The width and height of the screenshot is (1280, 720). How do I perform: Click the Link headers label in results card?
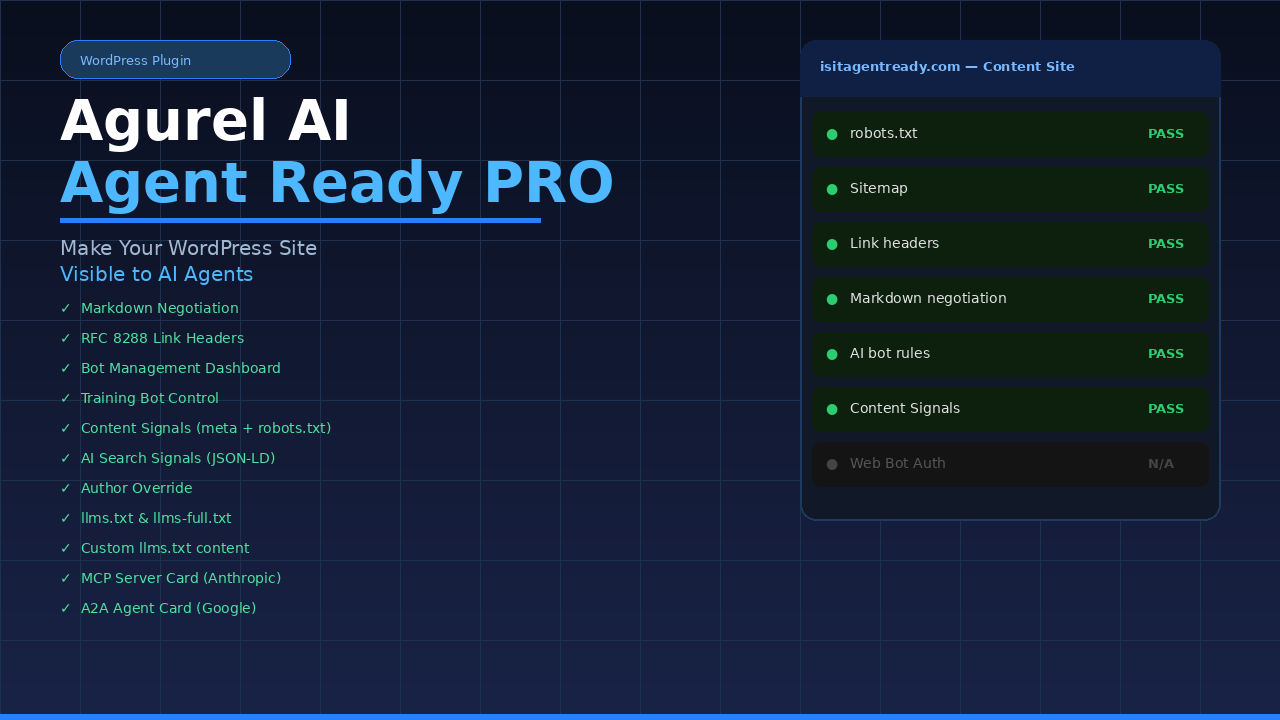pyautogui.click(x=895, y=244)
